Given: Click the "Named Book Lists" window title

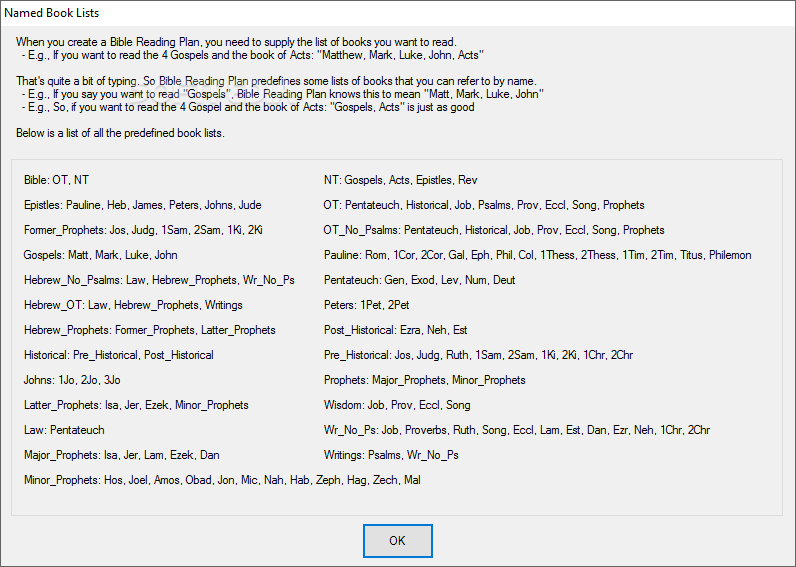Looking at the screenshot, I should click(x=52, y=13).
